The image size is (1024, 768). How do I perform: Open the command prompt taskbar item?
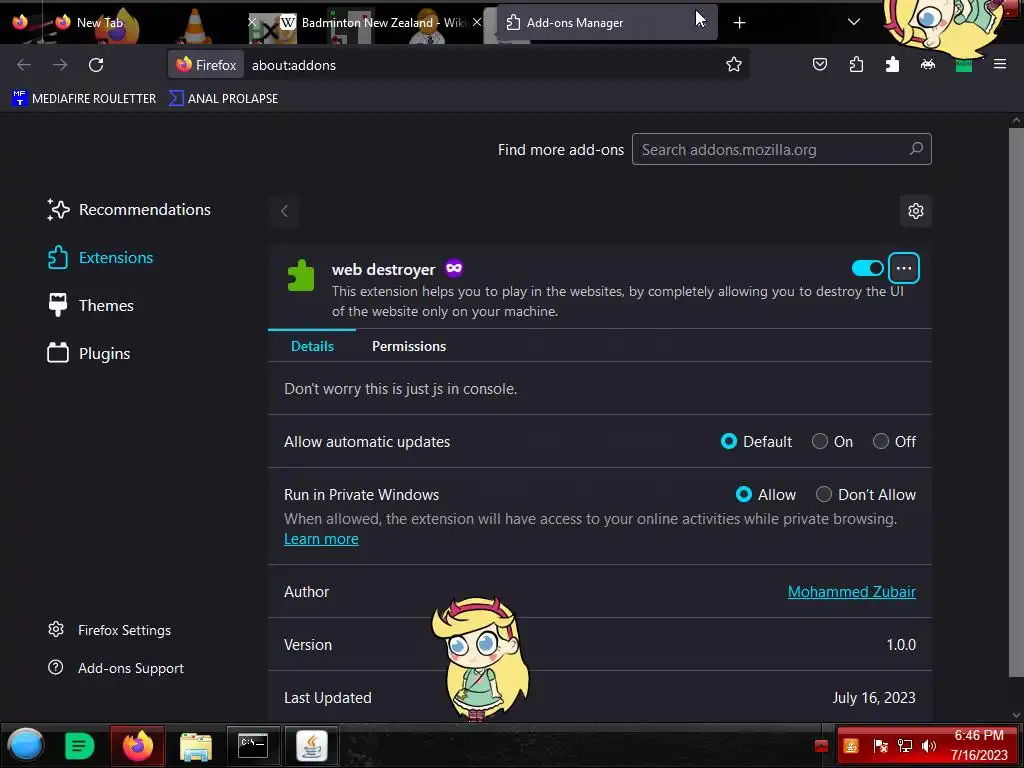coord(253,745)
